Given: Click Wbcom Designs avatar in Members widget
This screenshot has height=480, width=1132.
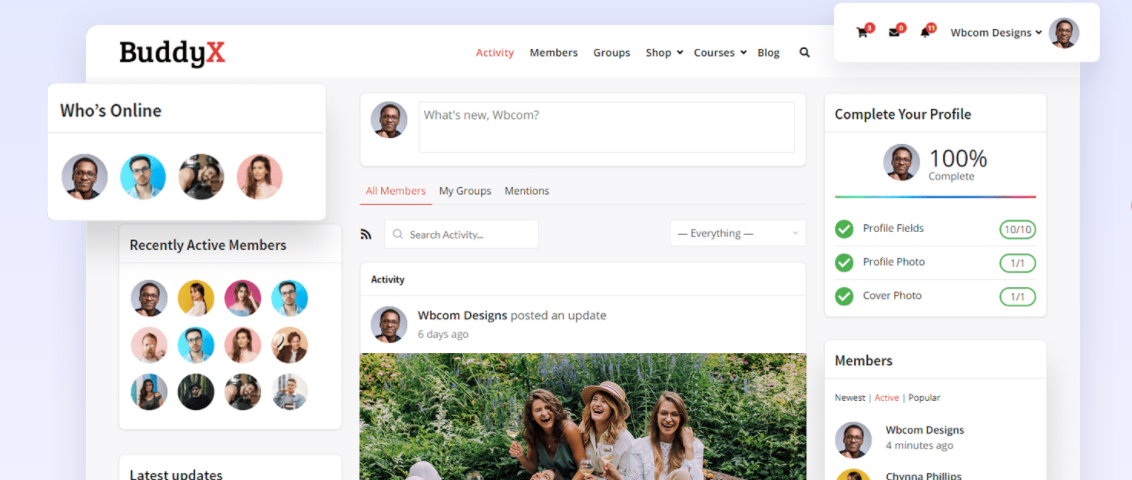Looking at the screenshot, I should click(853, 440).
